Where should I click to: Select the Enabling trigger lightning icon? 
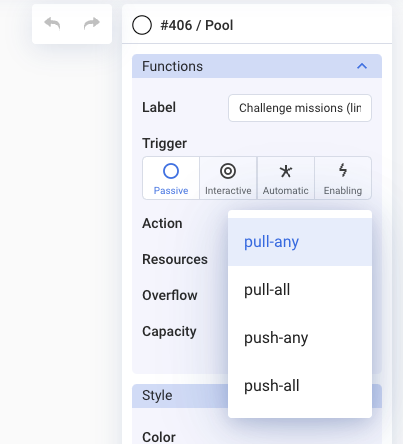[343, 170]
